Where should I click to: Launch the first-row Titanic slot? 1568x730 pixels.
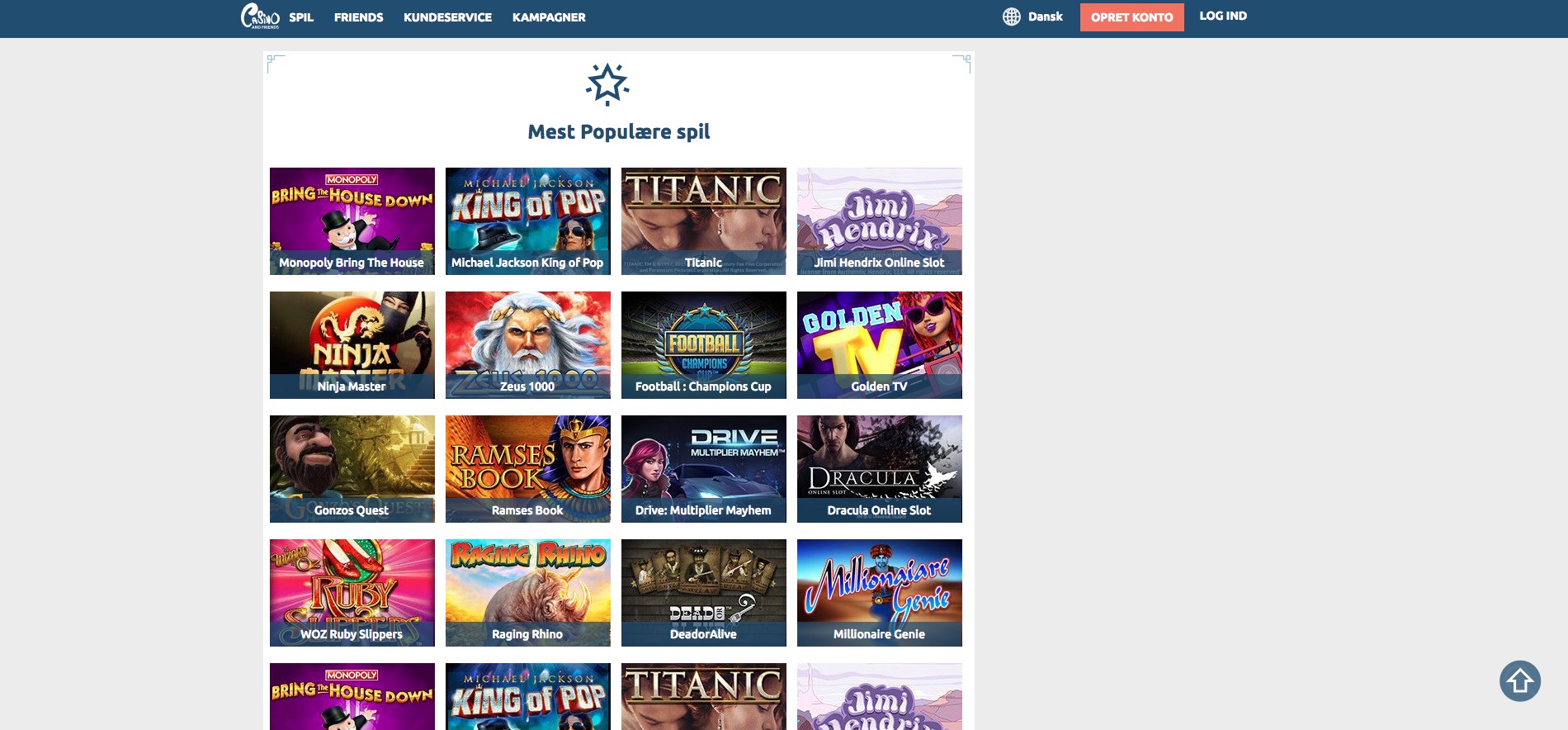704,221
